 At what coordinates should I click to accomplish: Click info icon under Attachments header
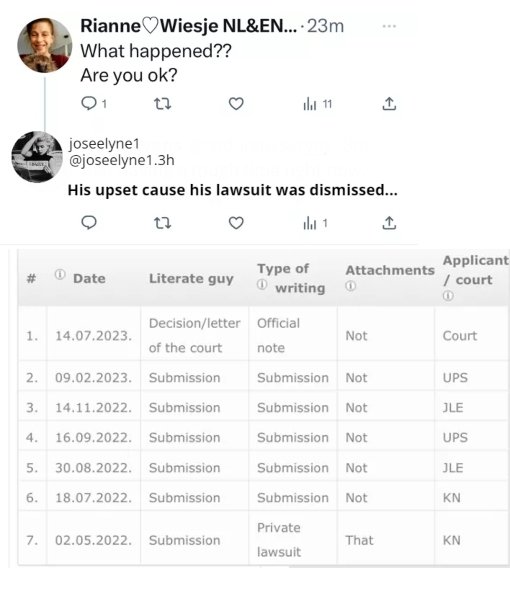click(350, 287)
